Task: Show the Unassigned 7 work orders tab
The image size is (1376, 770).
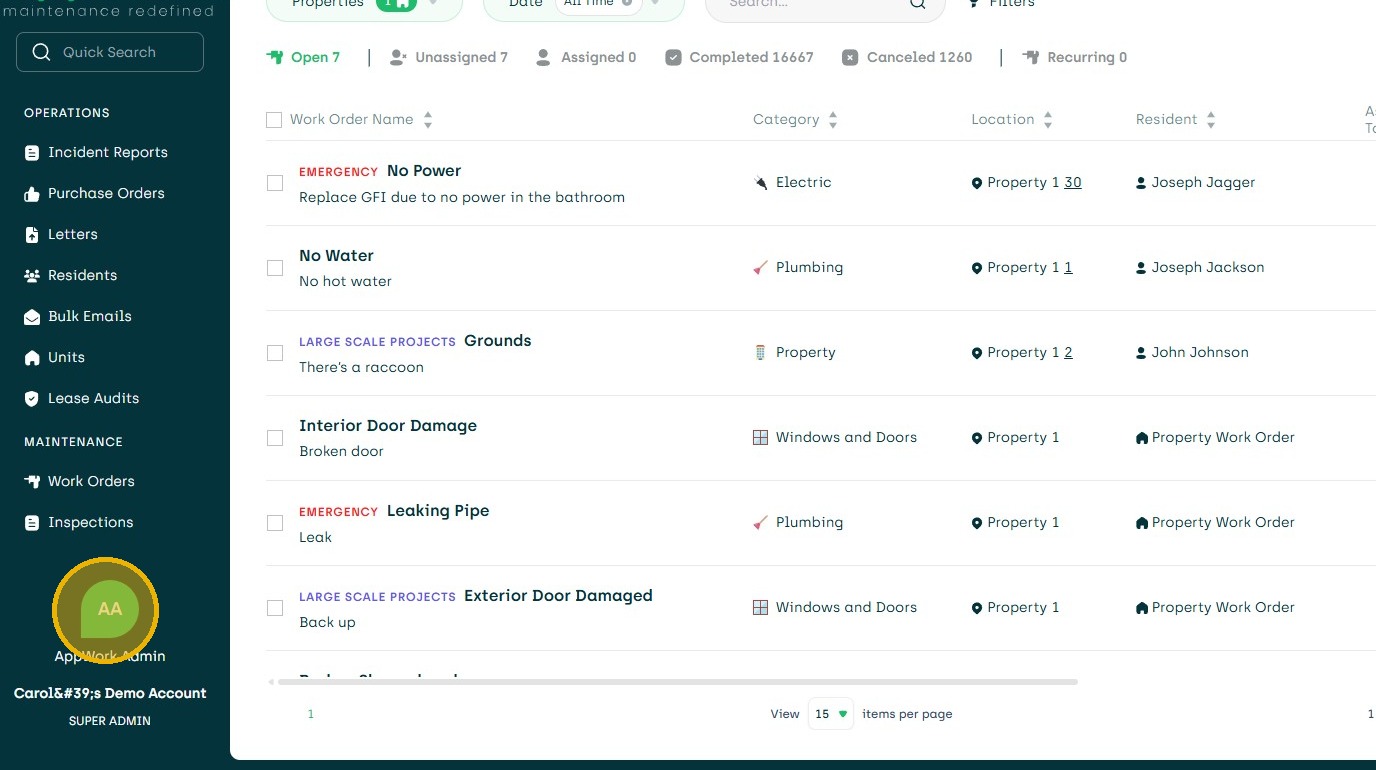Action: point(448,58)
